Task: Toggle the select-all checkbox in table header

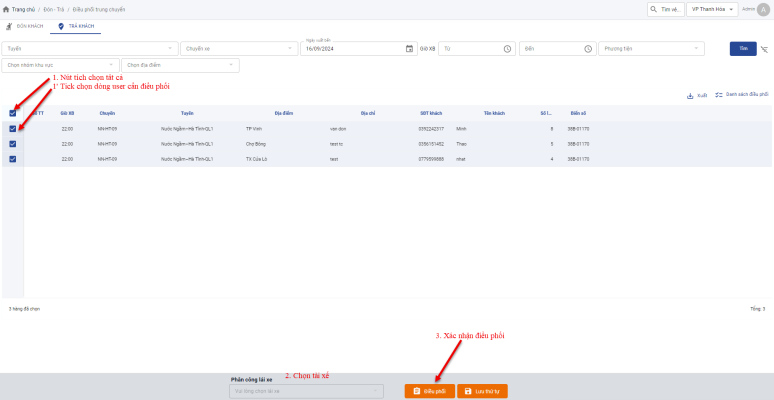Action: point(12,113)
